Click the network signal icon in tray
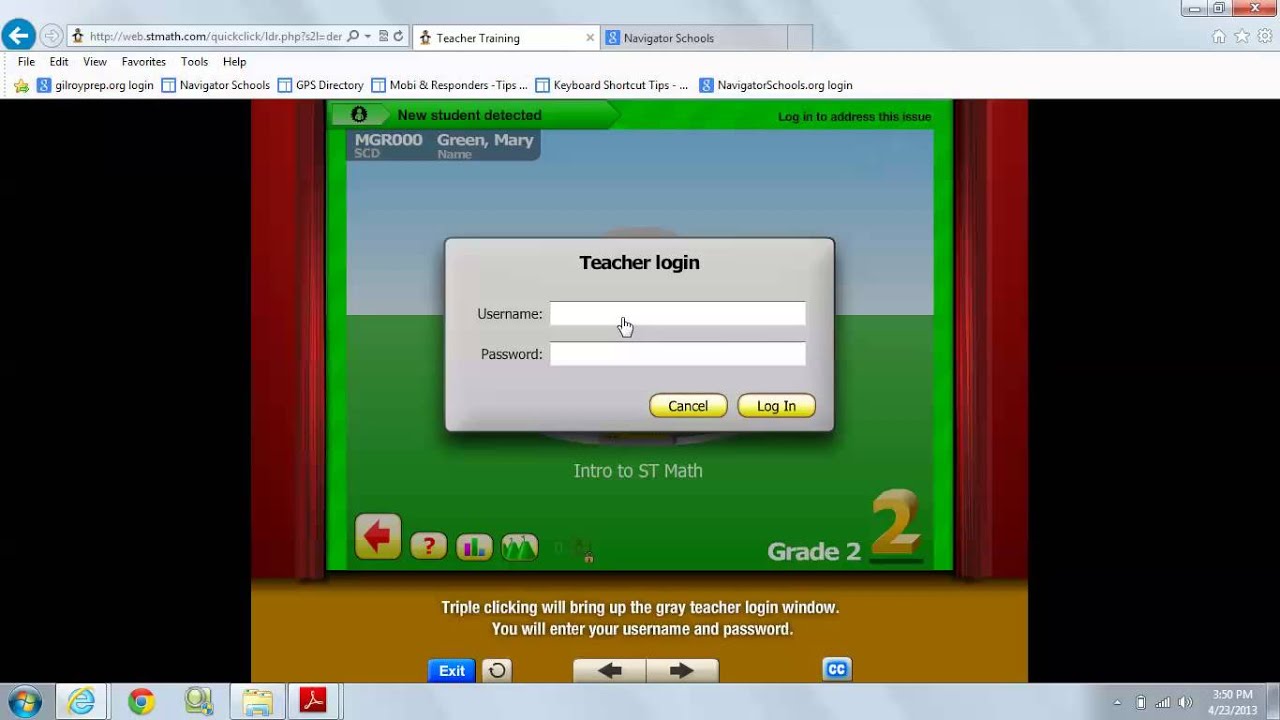1280x720 pixels. 1164,702
